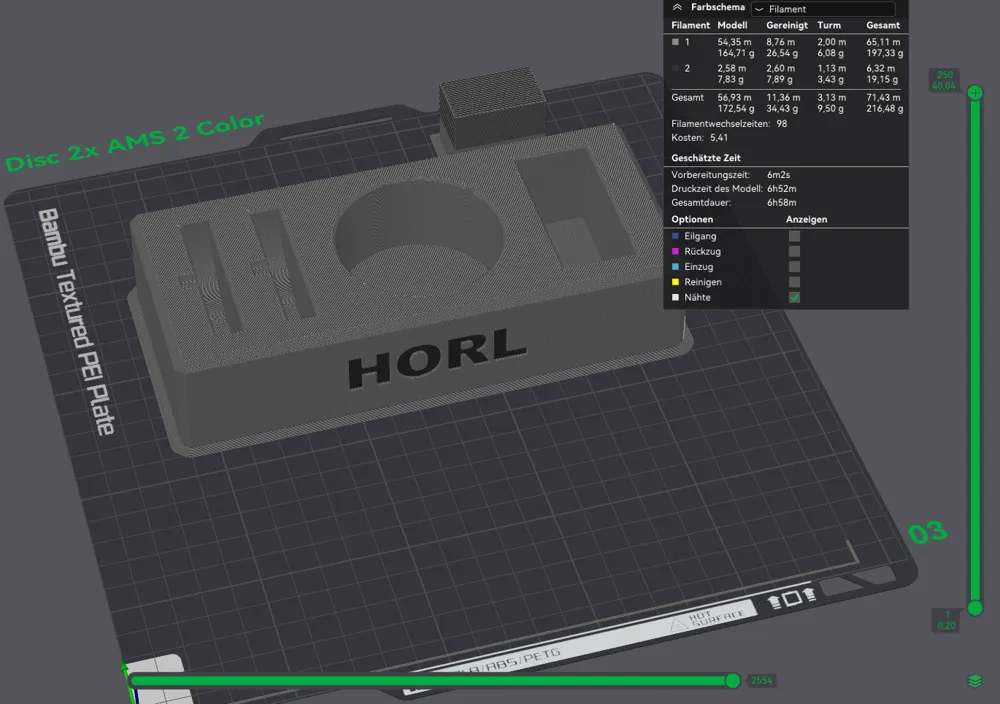This screenshot has height=704, width=1000.
Task: Toggle Eilgang display checkbox
Action: pyautogui.click(x=794, y=236)
